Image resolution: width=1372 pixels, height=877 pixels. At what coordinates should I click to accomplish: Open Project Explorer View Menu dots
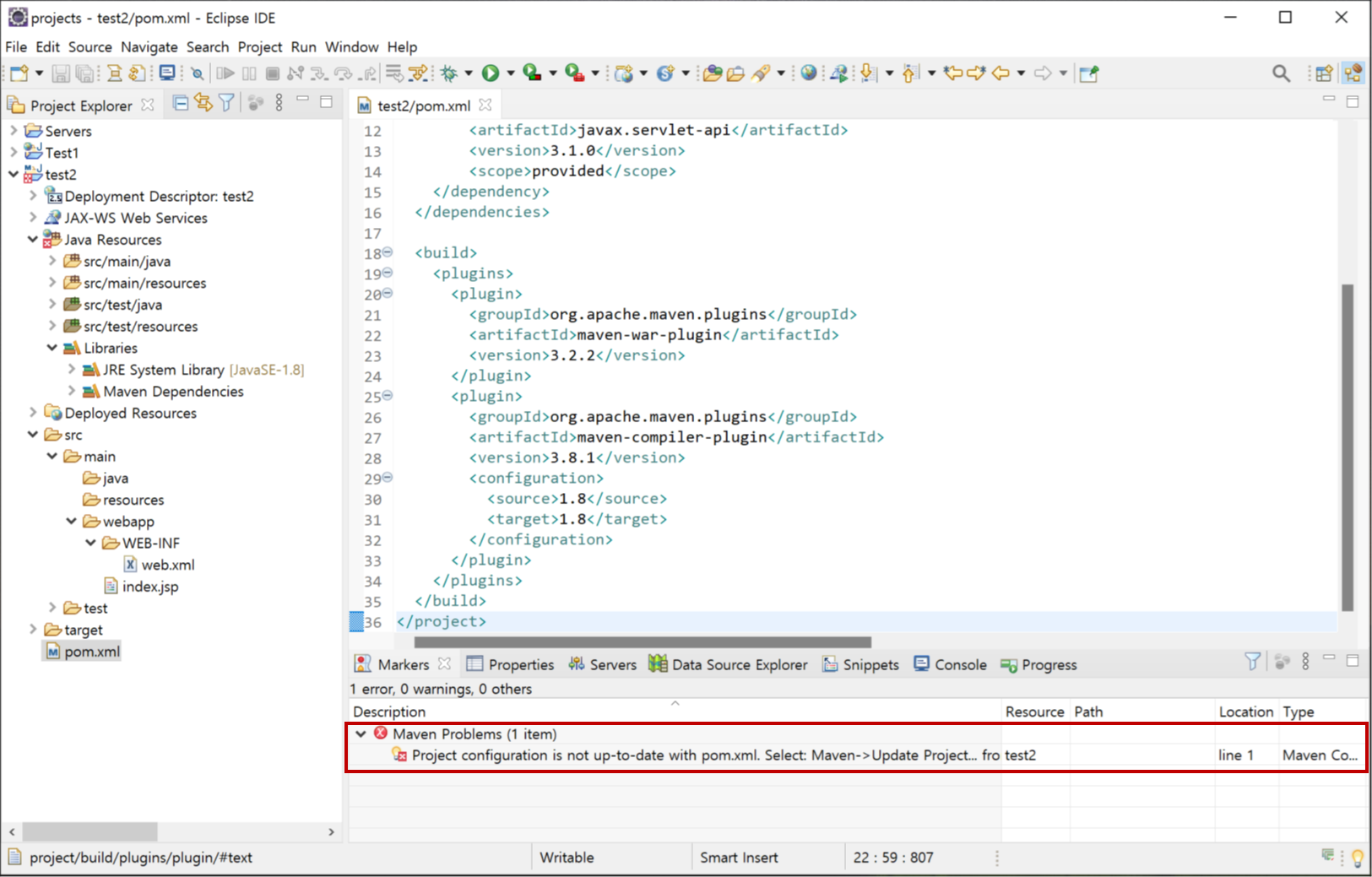279,103
